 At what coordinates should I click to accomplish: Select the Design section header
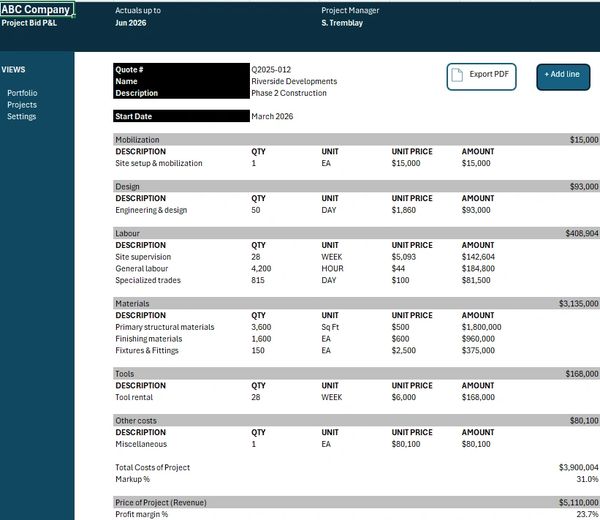356,186
